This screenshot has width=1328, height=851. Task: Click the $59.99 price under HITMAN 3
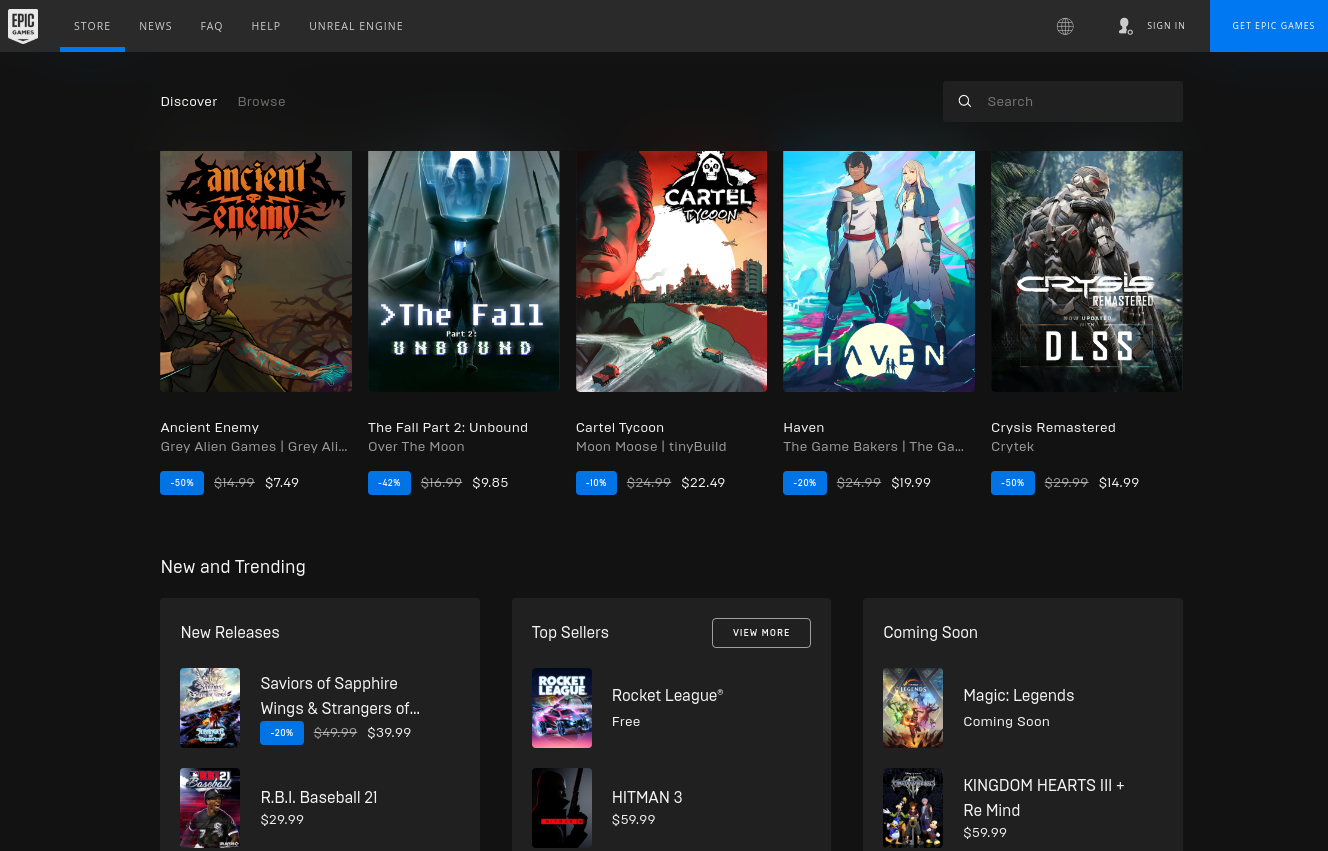(634, 819)
